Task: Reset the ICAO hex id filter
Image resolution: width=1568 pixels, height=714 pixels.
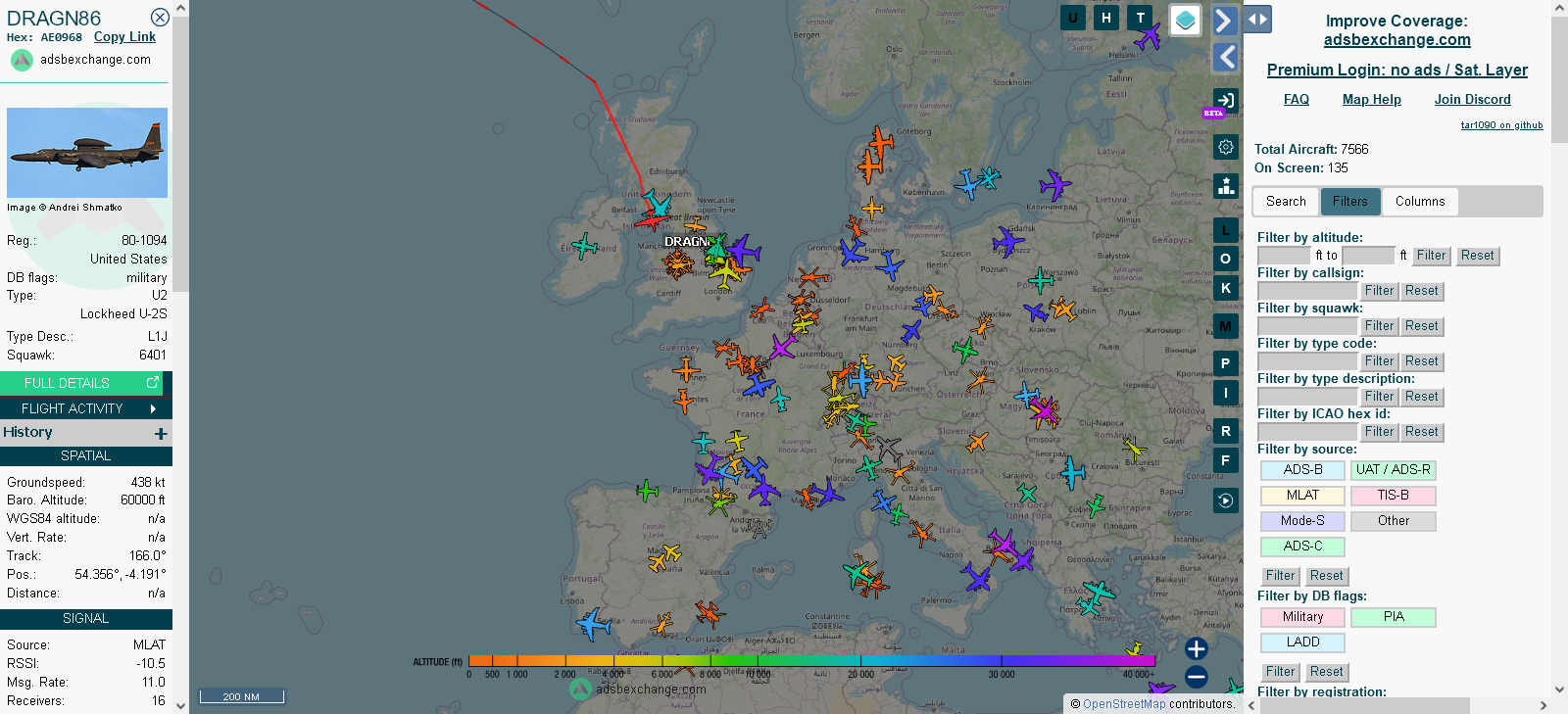Action: point(1421,432)
